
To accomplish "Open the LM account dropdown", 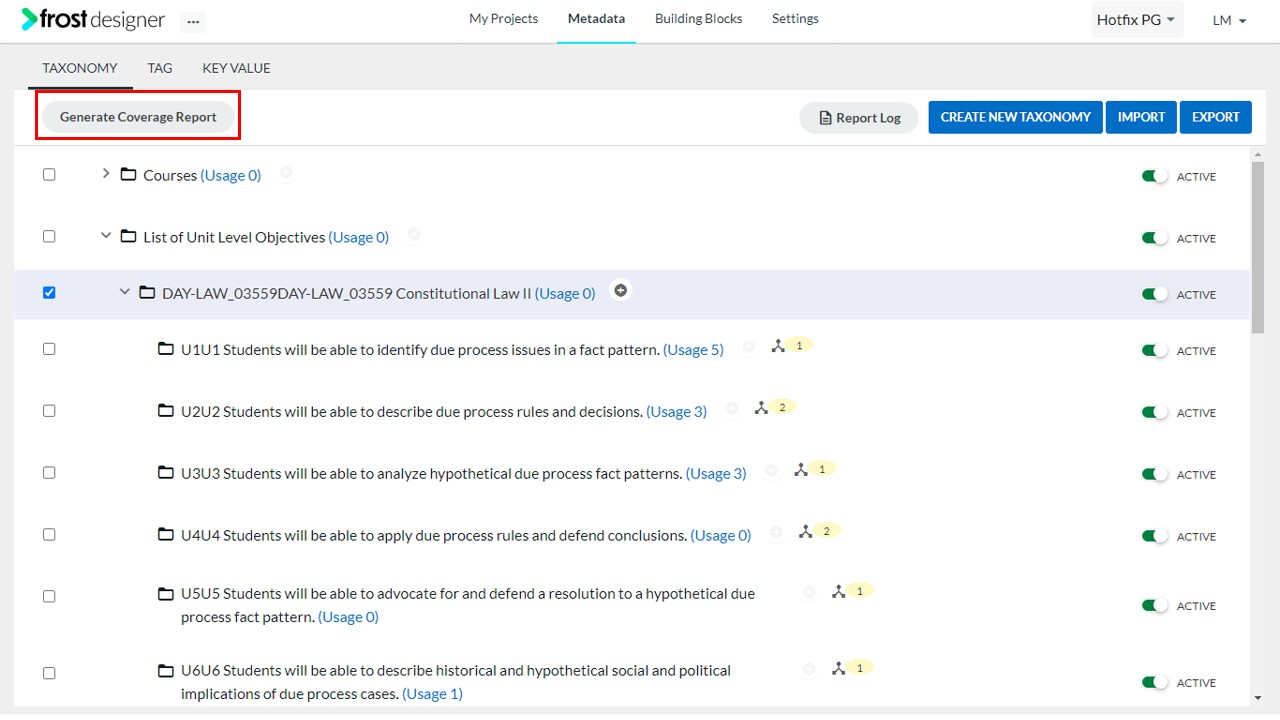I will 1229,20.
